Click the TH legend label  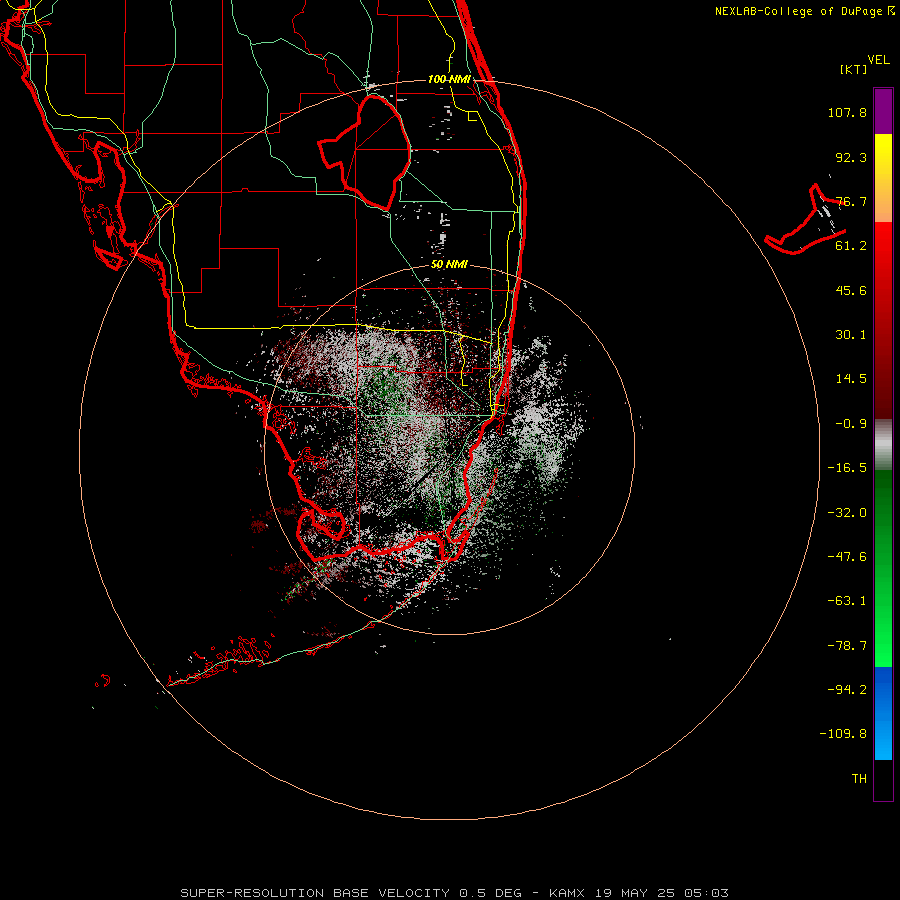[x=859, y=779]
